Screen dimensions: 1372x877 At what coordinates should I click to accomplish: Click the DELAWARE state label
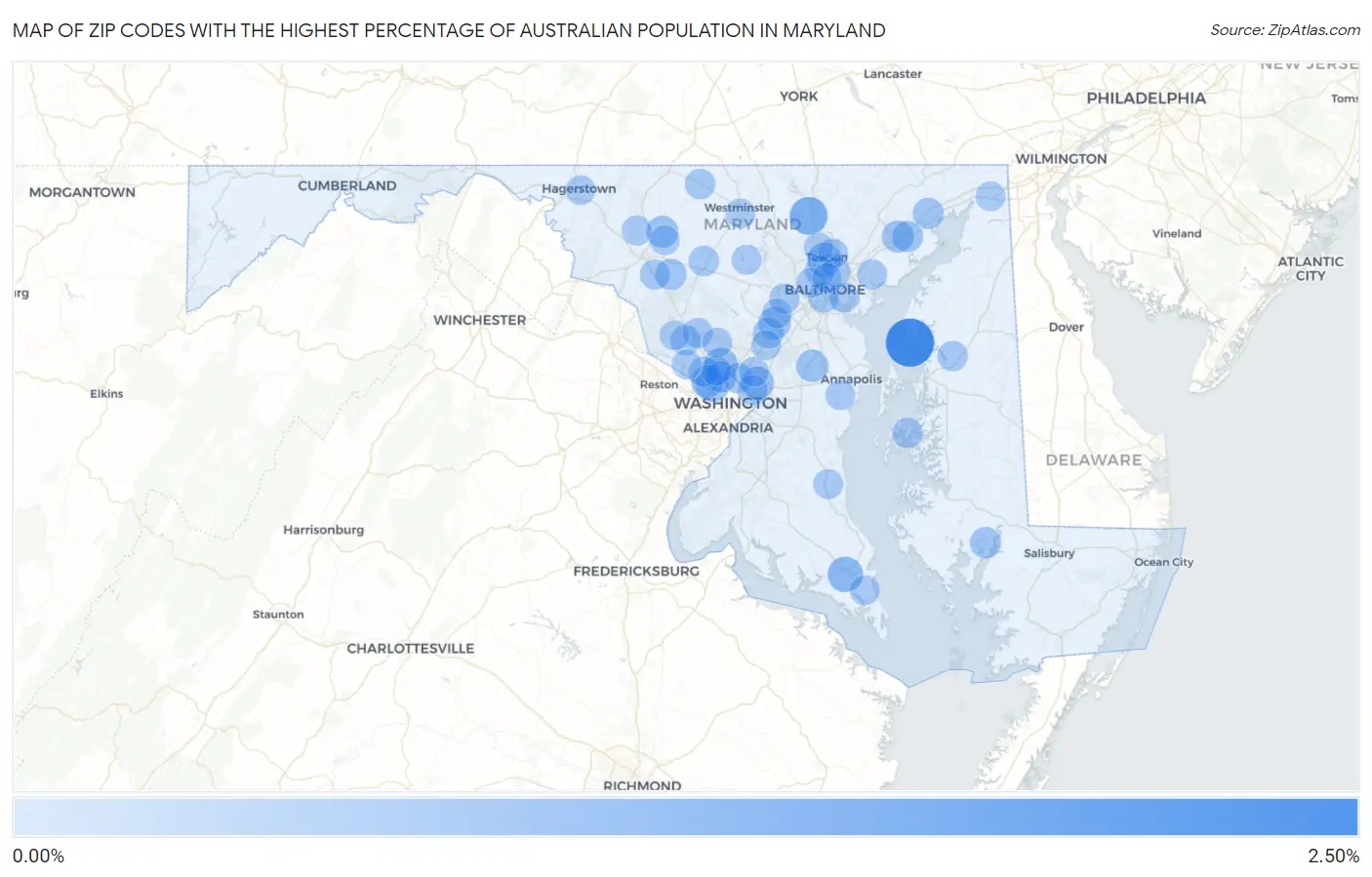1093,459
